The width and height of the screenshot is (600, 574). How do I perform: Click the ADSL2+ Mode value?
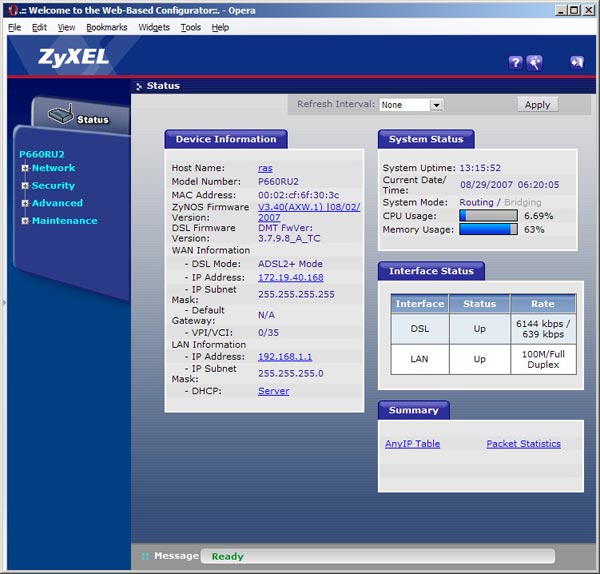click(x=290, y=264)
